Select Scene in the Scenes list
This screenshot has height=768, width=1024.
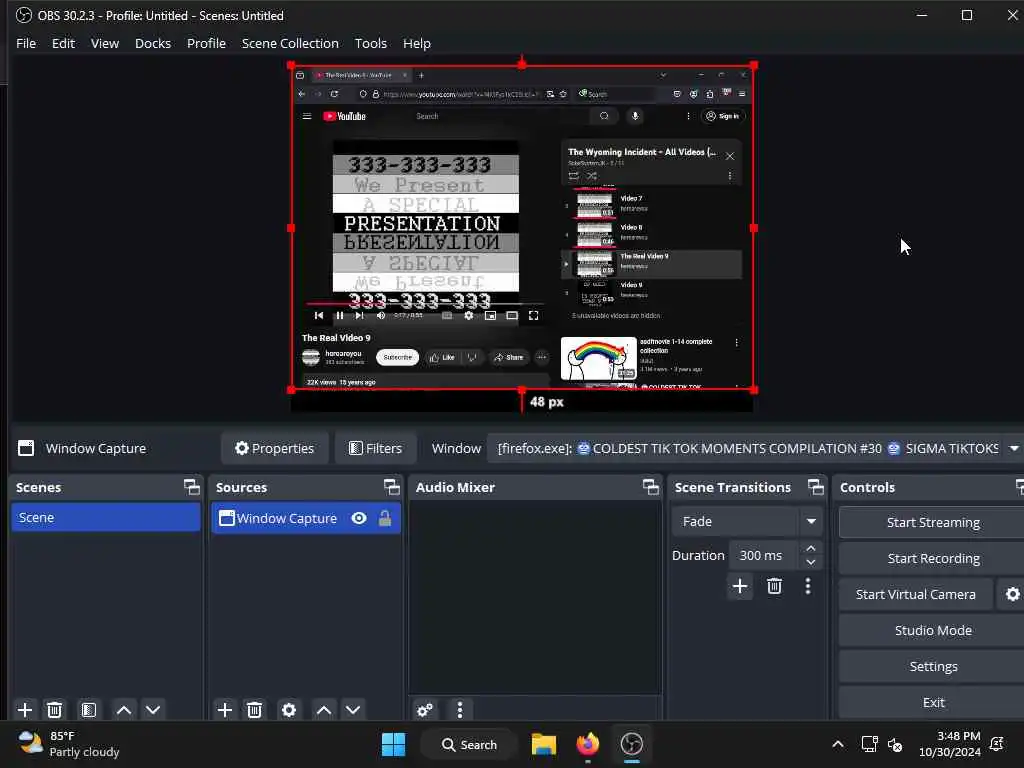[106, 517]
